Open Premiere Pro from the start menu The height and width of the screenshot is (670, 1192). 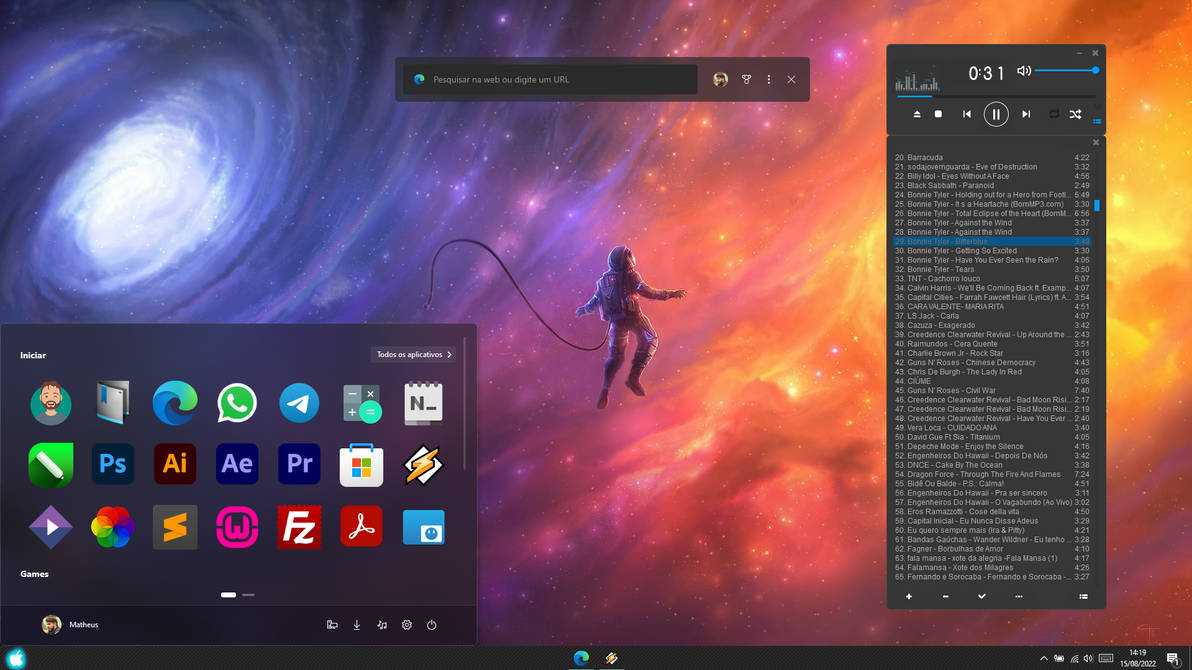coord(298,463)
